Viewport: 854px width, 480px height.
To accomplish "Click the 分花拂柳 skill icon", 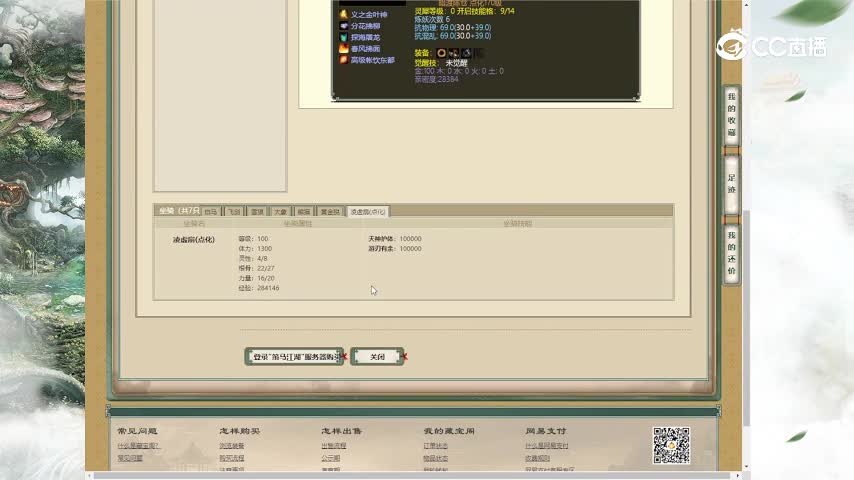I will (343, 26).
